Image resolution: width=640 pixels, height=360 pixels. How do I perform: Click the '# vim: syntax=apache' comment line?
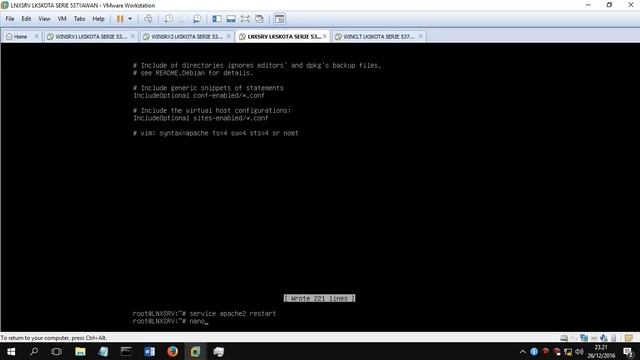(216, 133)
